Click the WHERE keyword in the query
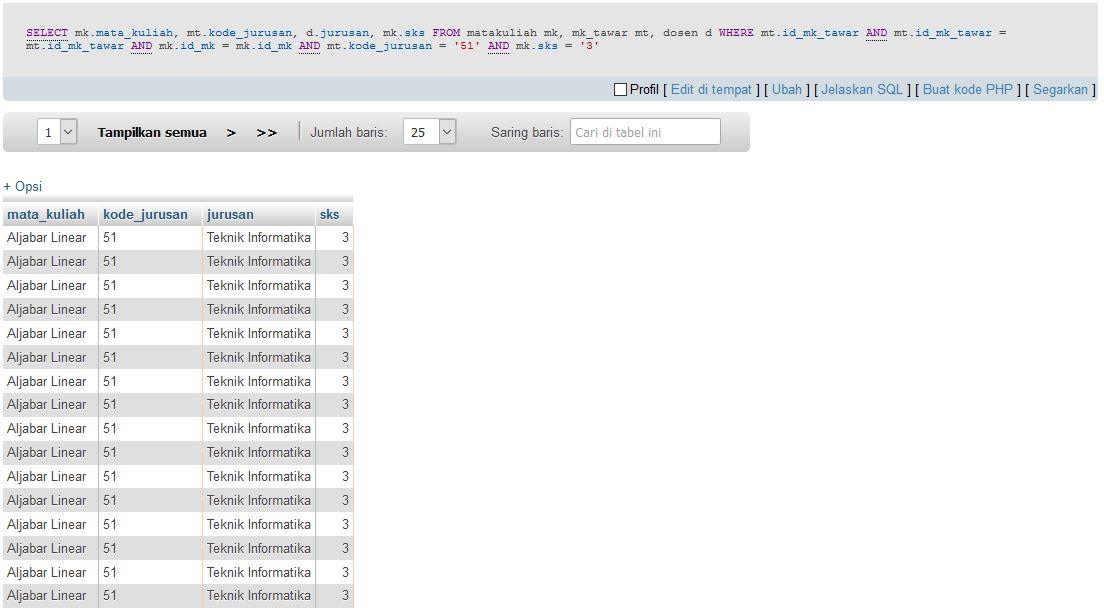Viewport: 1104px width, 608px height. click(736, 32)
